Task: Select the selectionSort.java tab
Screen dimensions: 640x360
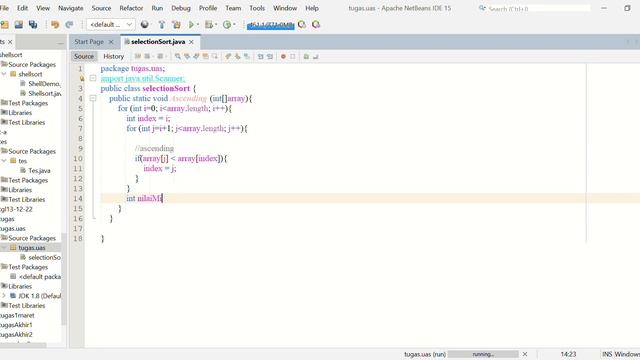Action: tap(158, 42)
